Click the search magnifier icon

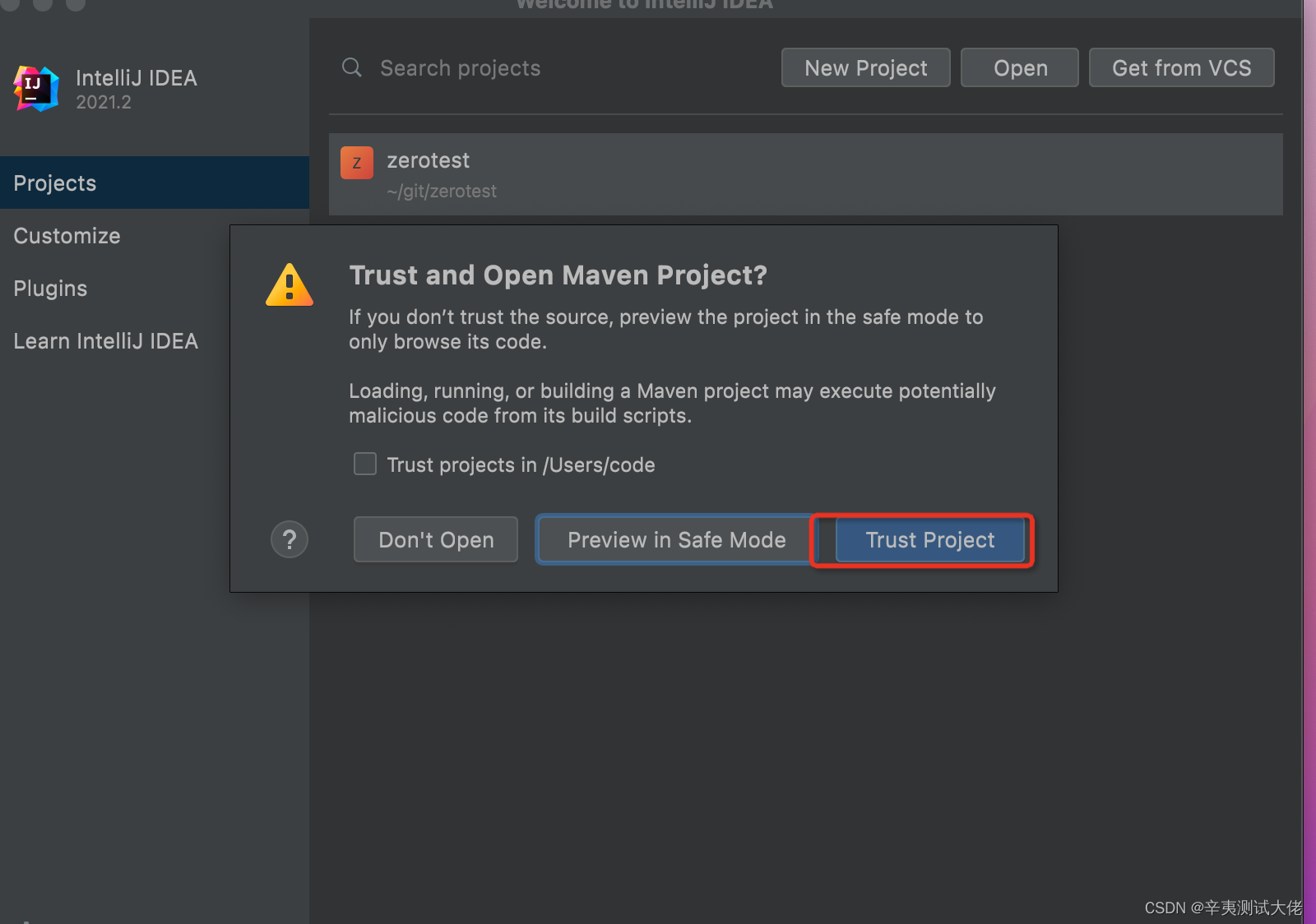pyautogui.click(x=352, y=67)
